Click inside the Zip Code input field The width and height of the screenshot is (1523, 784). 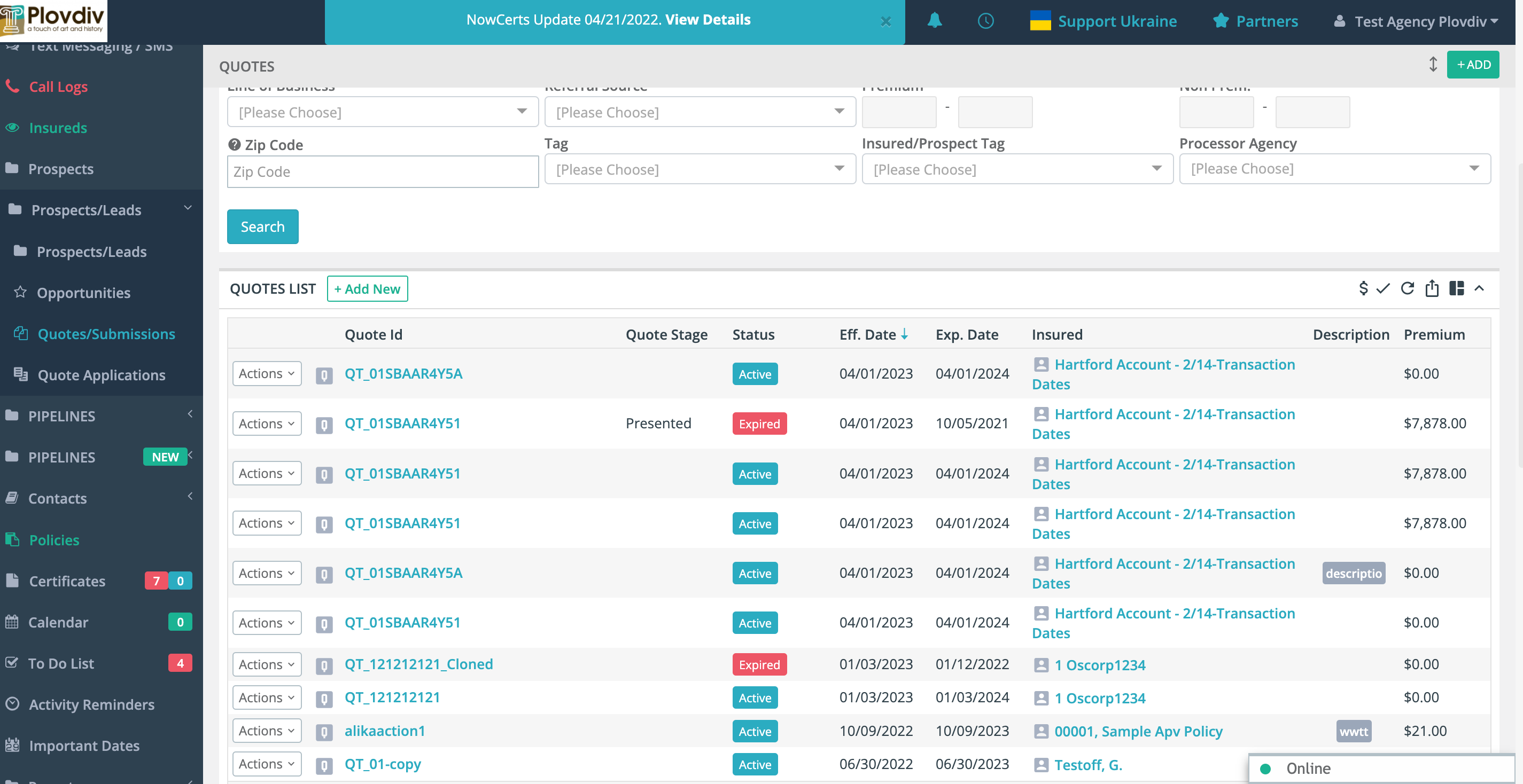(x=382, y=171)
